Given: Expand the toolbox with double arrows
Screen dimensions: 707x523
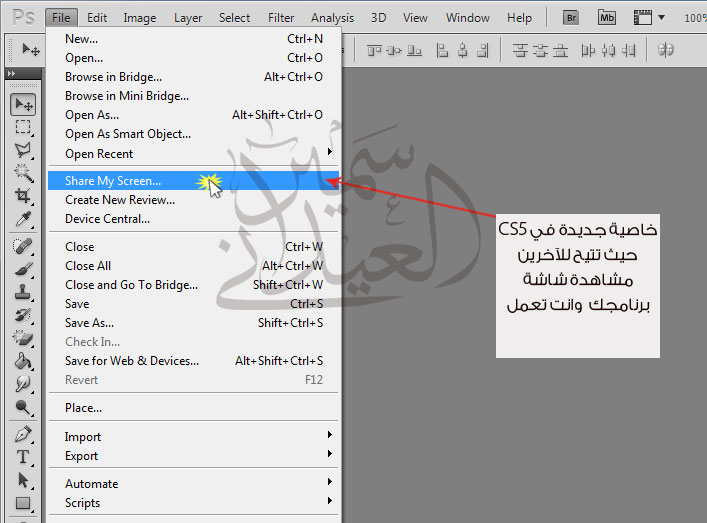Looking at the screenshot, I should (x=11, y=73).
